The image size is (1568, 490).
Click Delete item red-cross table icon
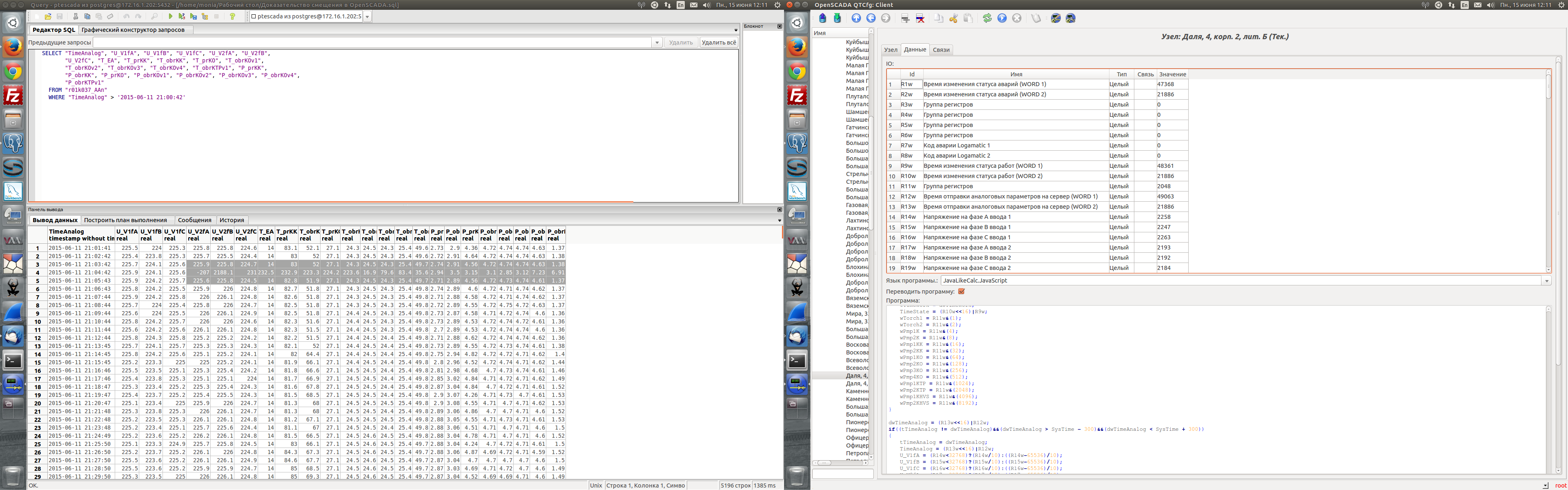point(920,18)
